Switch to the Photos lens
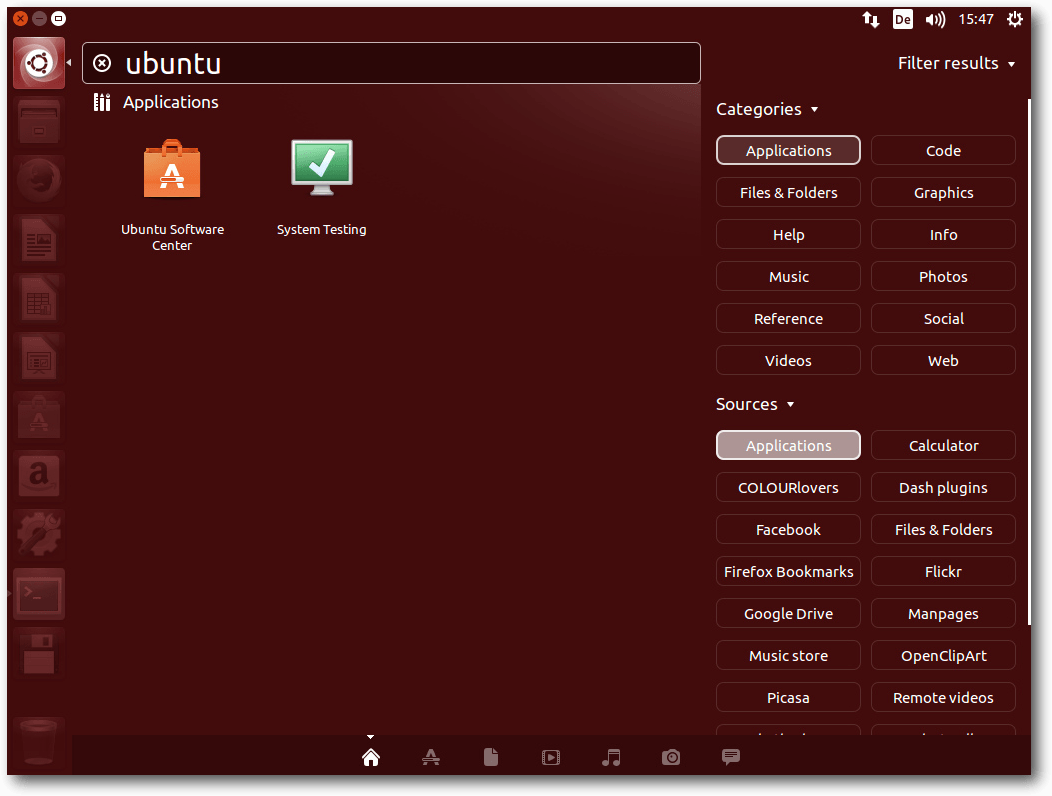 (671, 757)
